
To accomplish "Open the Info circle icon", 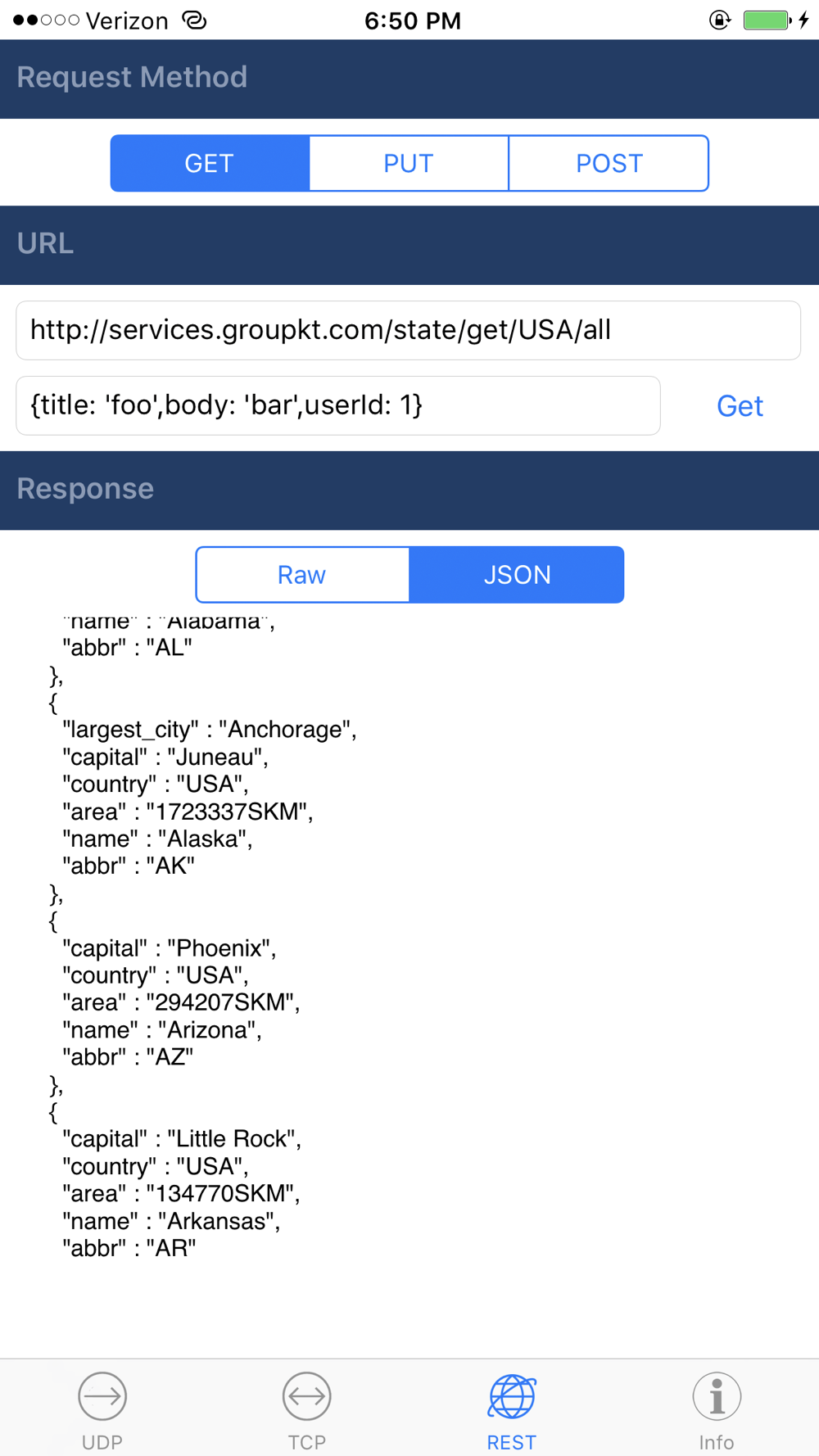I will [x=717, y=1396].
